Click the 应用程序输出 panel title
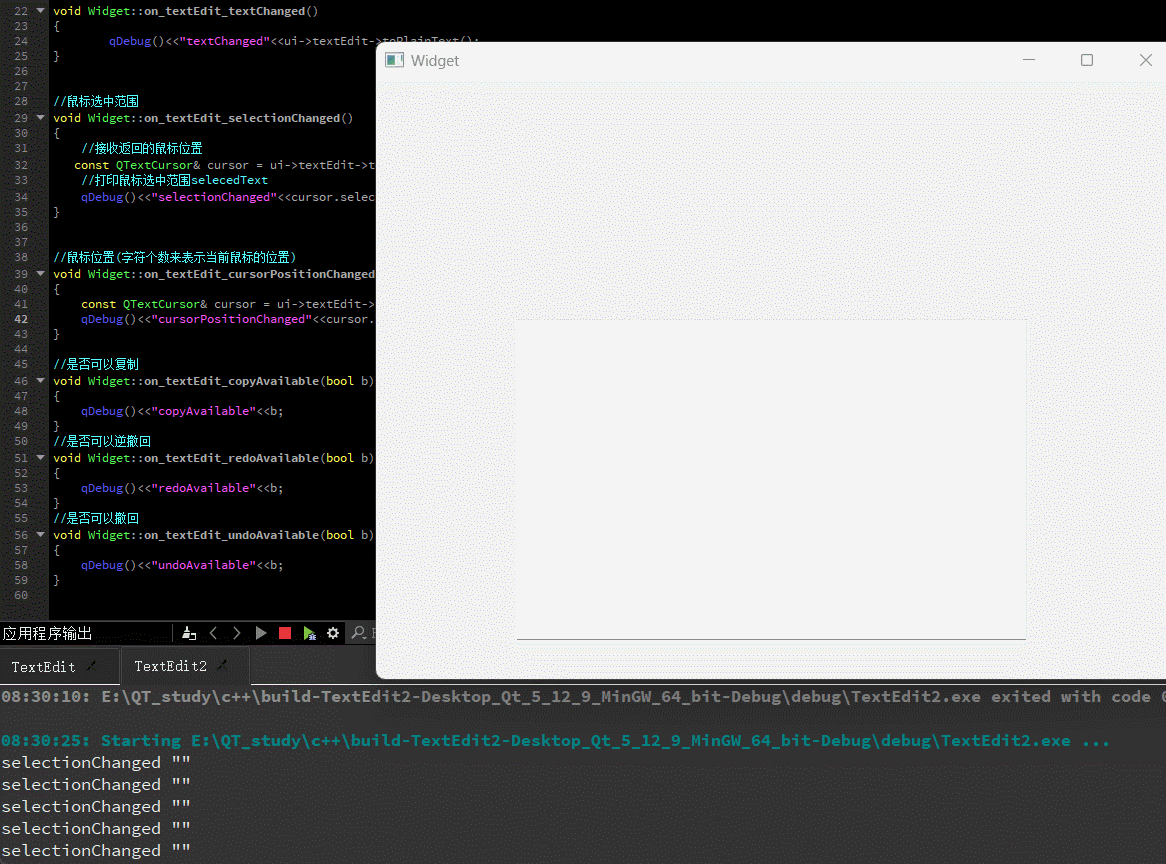The height and width of the screenshot is (864, 1166). click(47, 634)
